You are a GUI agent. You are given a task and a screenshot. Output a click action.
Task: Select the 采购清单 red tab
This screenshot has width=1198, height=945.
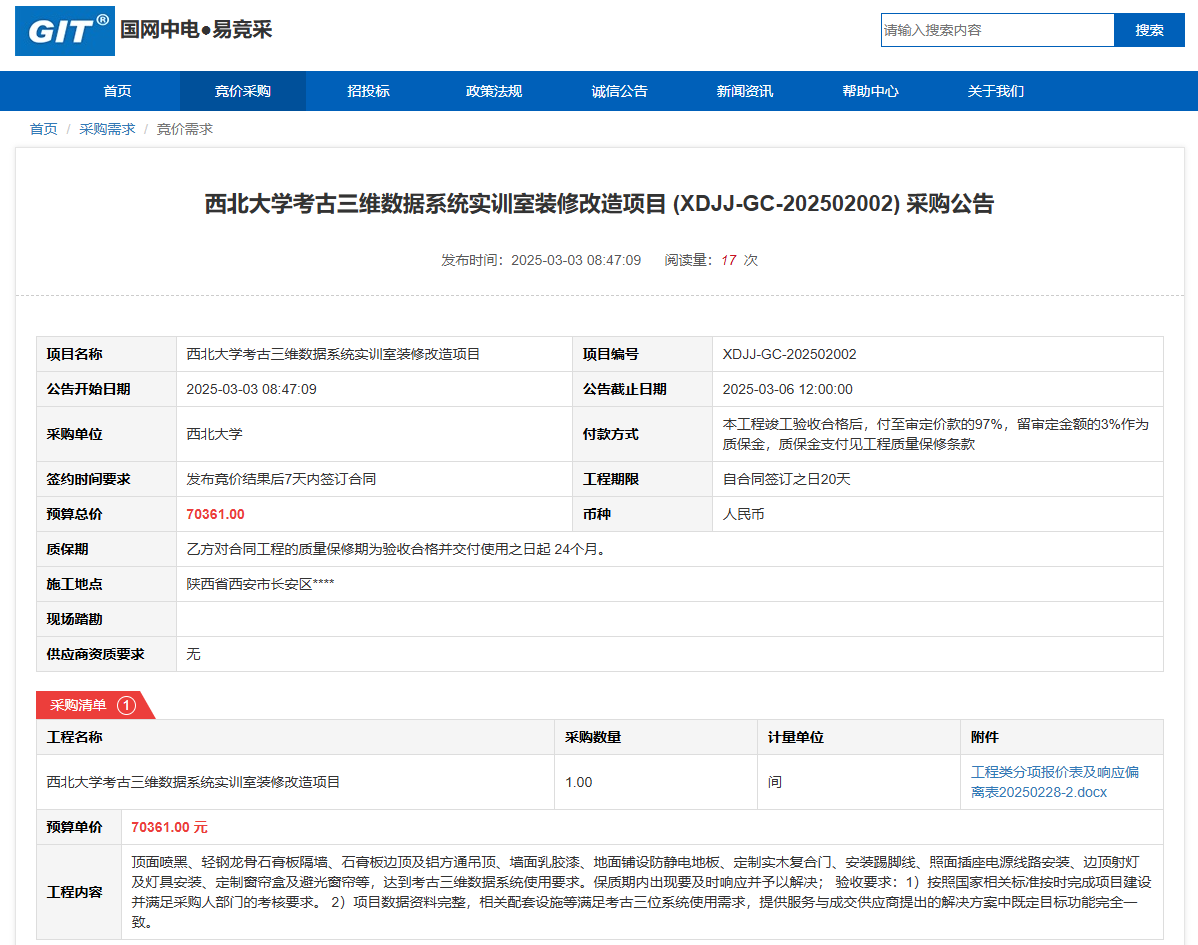point(80,705)
